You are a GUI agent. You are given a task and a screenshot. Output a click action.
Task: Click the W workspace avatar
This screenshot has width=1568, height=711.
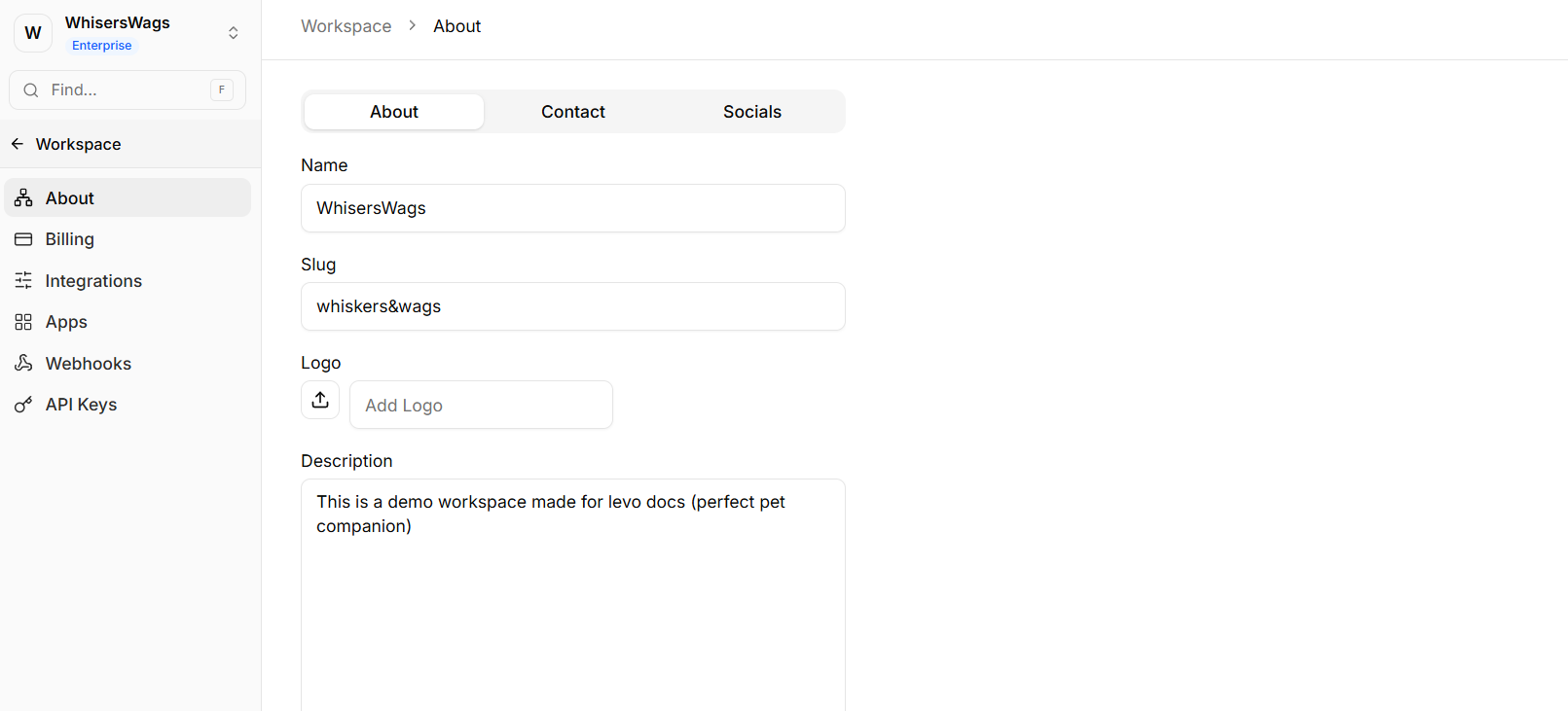33,33
